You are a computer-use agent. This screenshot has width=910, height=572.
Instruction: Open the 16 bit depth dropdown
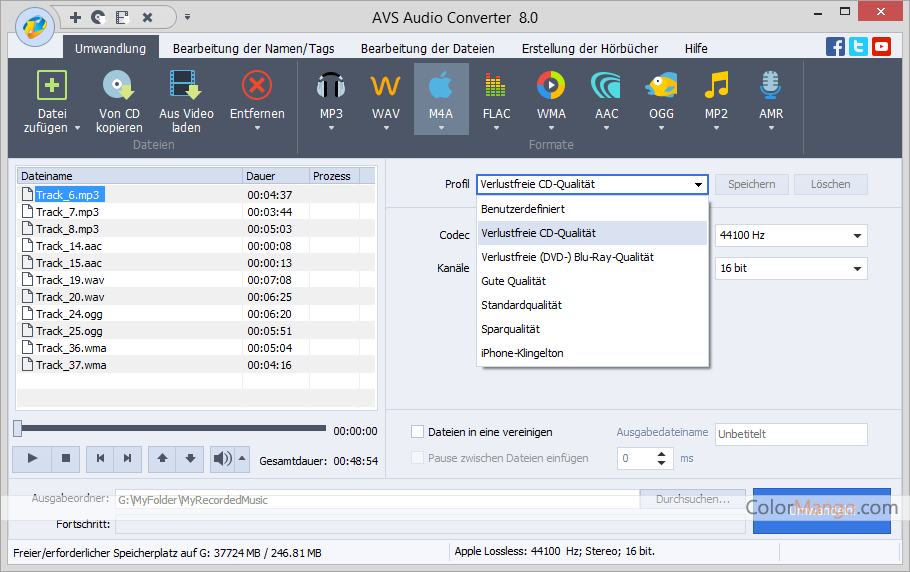(x=857, y=269)
